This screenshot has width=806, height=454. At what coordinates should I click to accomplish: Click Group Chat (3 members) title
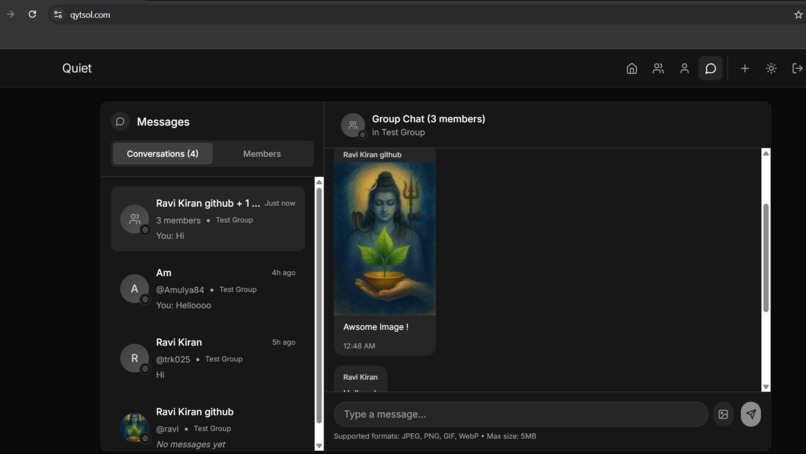click(x=428, y=119)
